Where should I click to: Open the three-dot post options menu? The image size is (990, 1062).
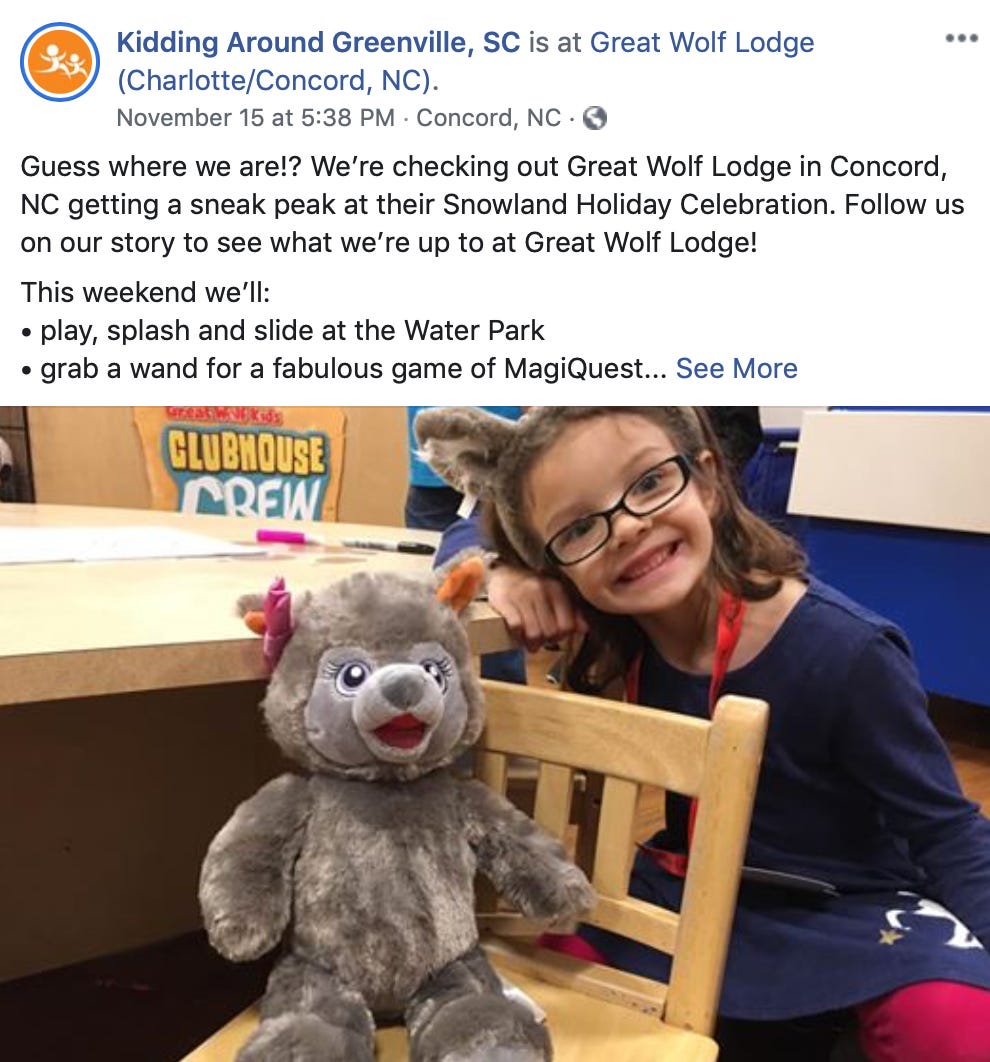coord(962,38)
